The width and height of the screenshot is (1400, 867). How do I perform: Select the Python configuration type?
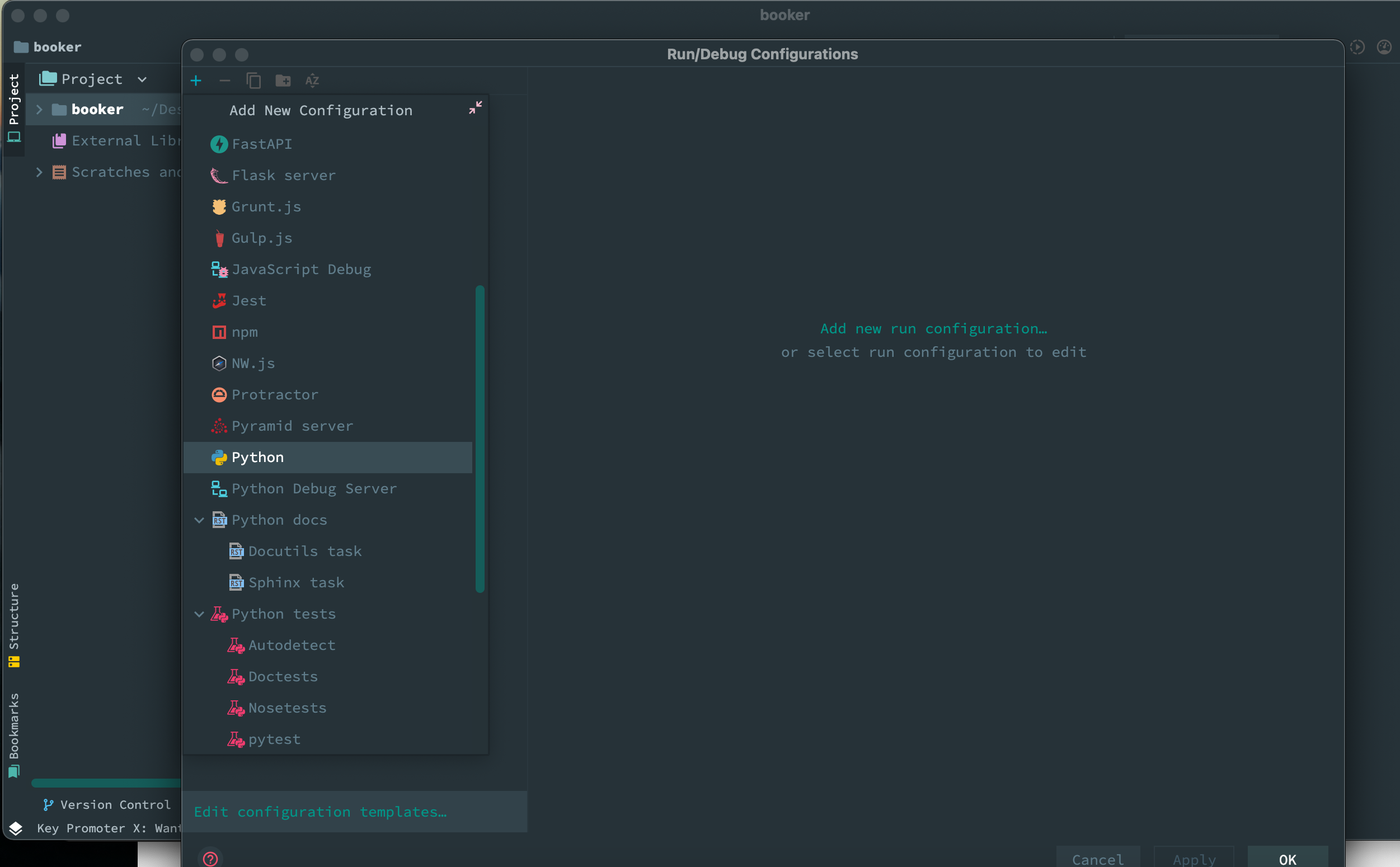257,457
